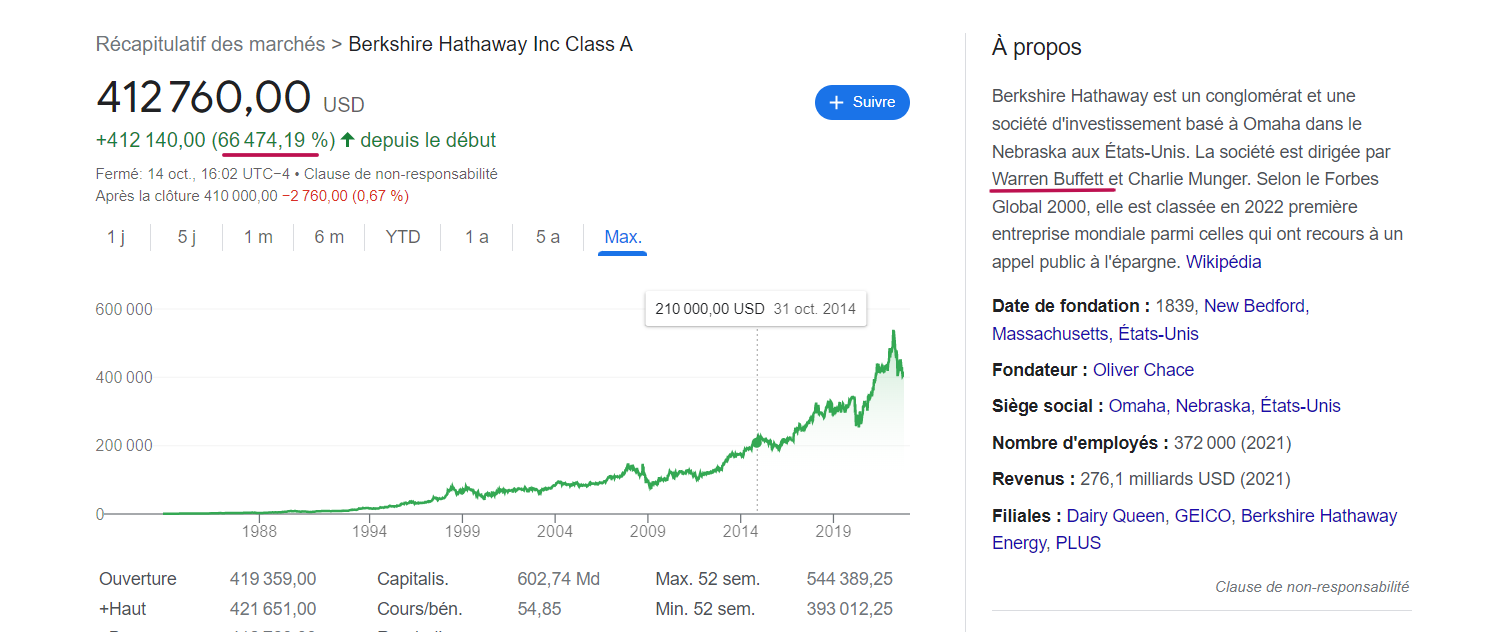Click the Suivre follow button
This screenshot has height=632, width=1495.
(862, 102)
